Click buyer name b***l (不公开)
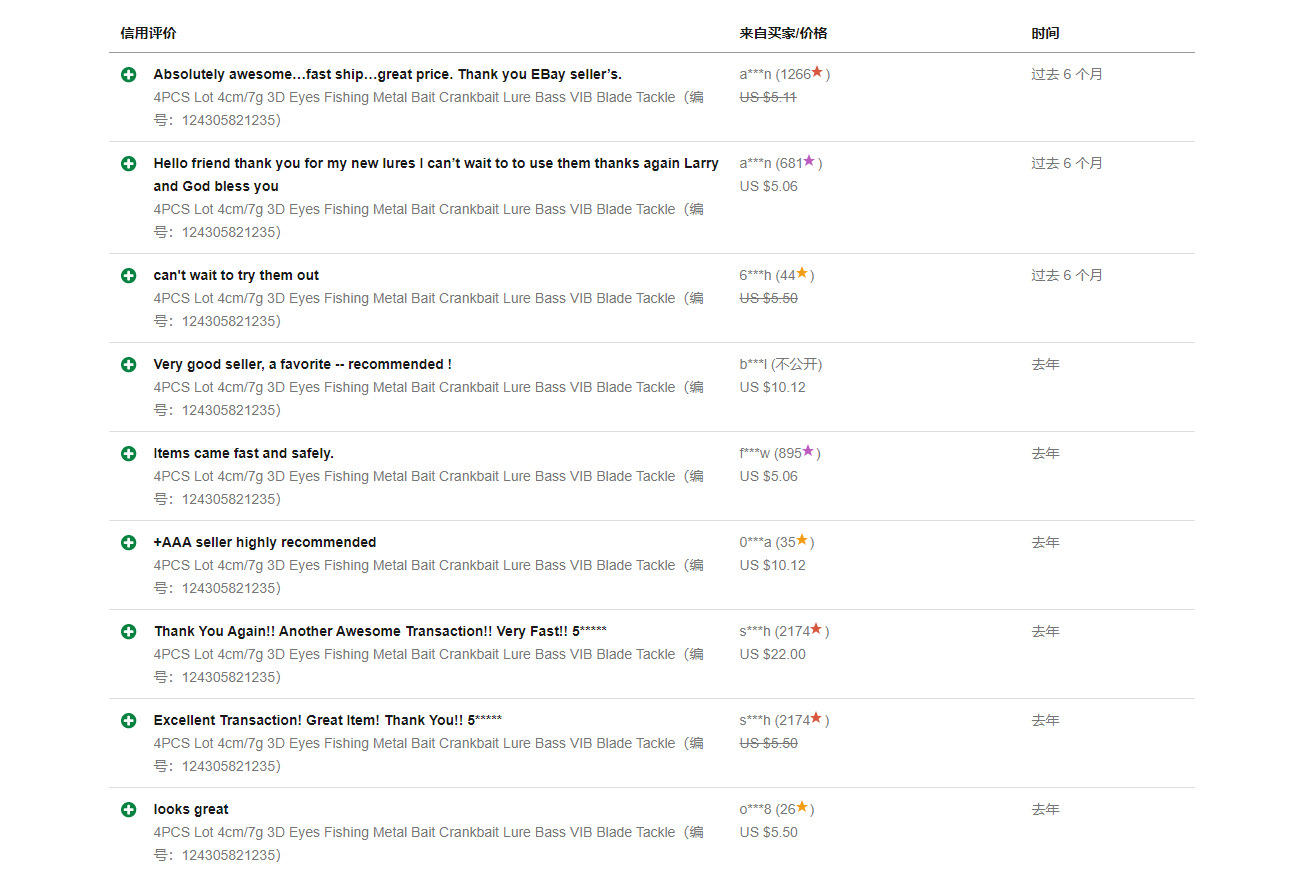The height and width of the screenshot is (870, 1300). click(x=753, y=364)
